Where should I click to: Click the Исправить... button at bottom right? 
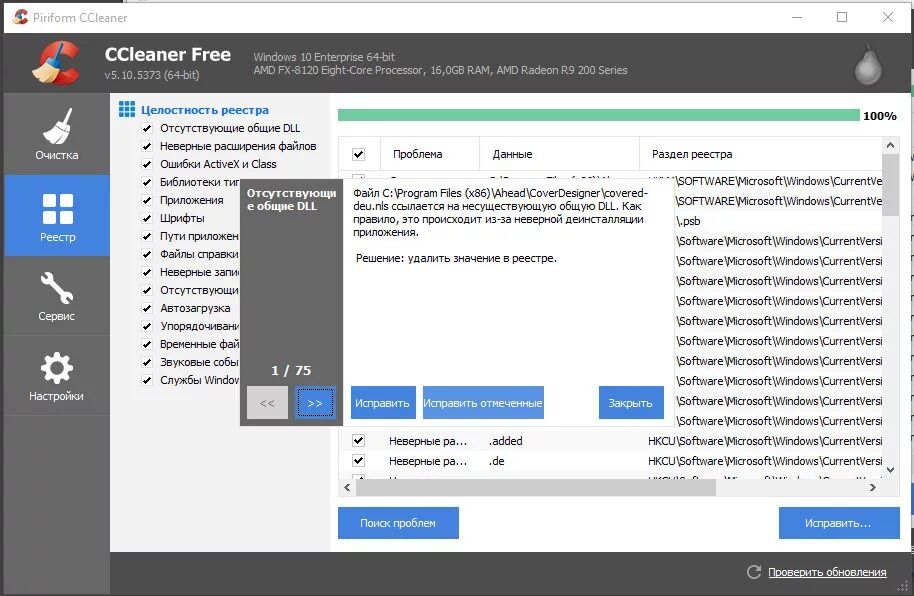point(839,523)
